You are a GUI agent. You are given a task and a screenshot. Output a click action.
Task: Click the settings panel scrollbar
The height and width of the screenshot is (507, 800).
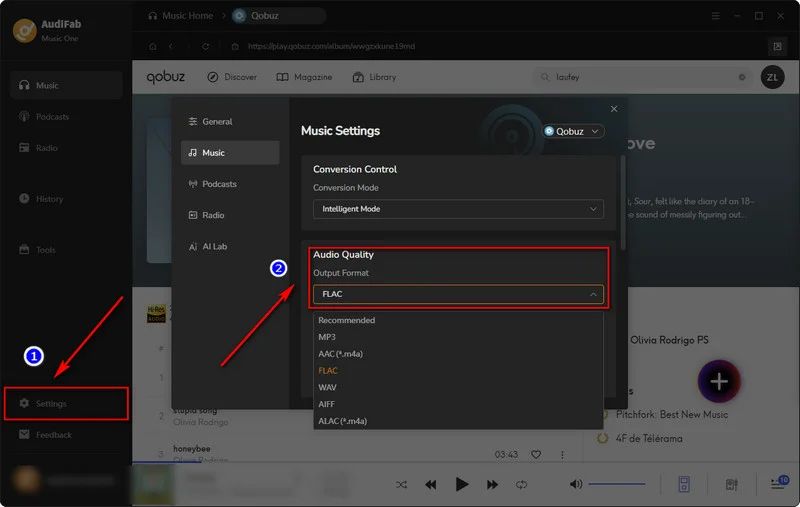point(623,203)
